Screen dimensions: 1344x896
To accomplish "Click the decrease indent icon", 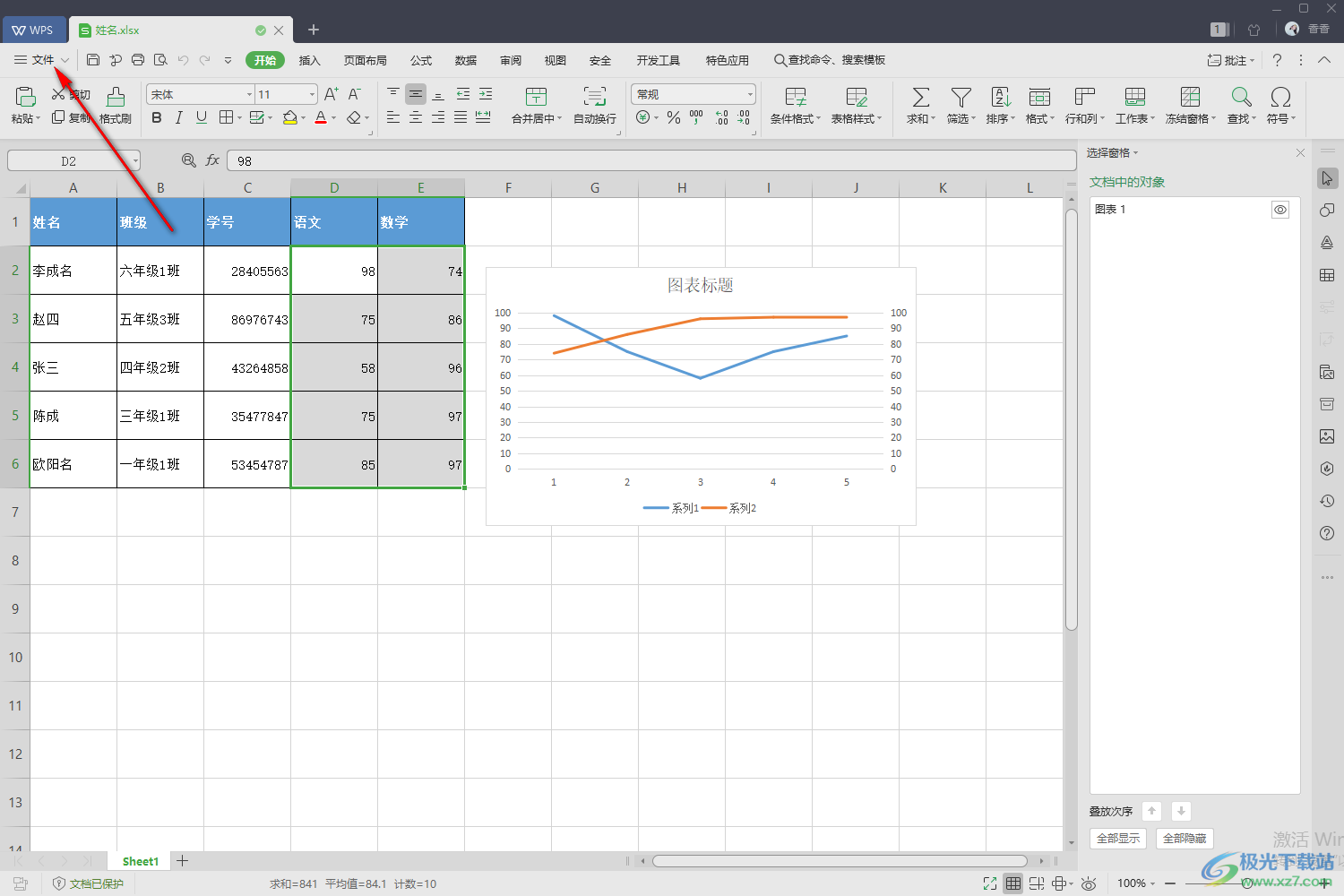I will point(463,94).
